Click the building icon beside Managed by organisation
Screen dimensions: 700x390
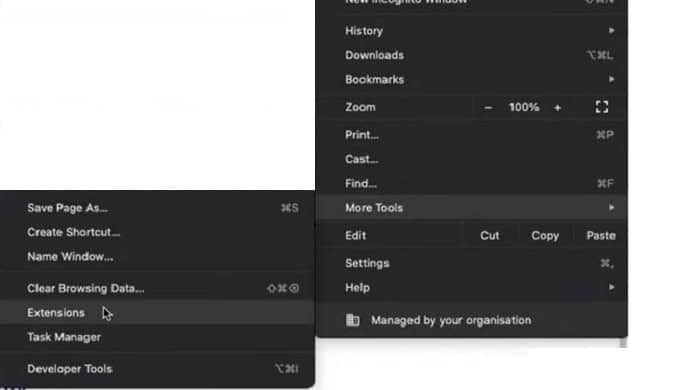[352, 320]
